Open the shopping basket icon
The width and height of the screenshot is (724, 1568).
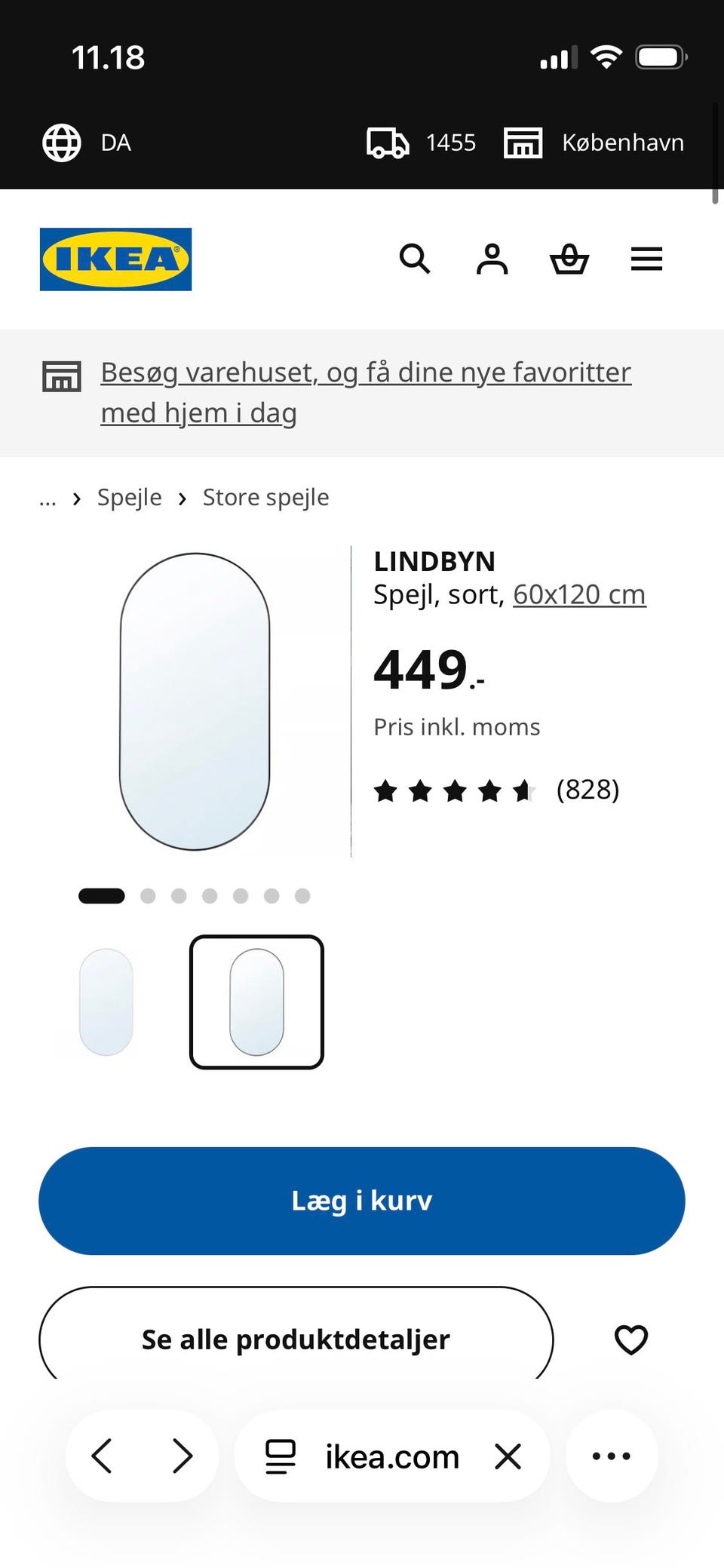(569, 259)
